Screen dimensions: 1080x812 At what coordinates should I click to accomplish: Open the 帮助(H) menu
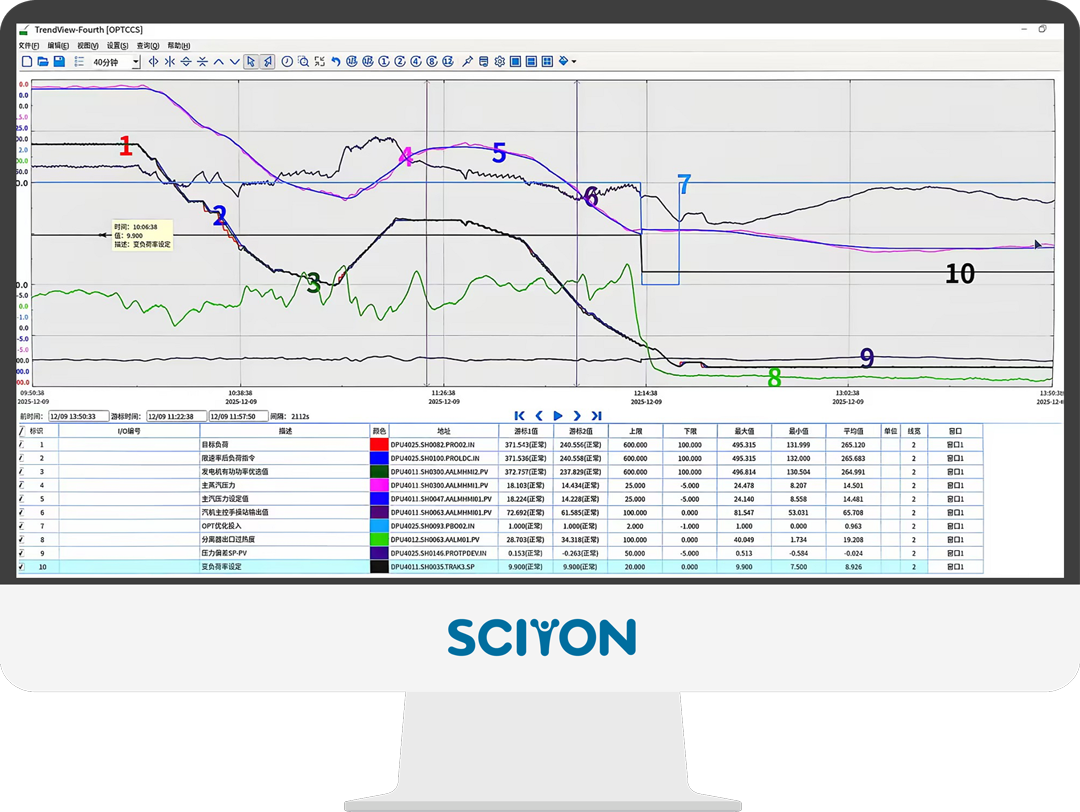(x=178, y=45)
